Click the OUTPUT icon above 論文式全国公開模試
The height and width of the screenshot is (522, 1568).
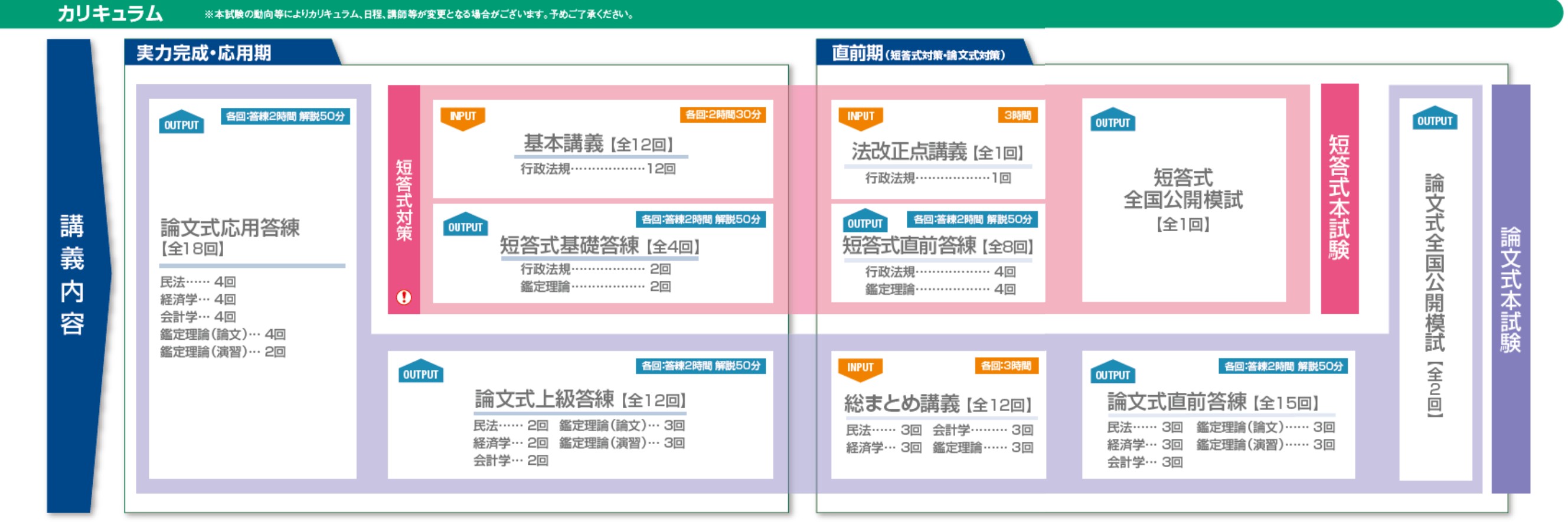point(1434,119)
